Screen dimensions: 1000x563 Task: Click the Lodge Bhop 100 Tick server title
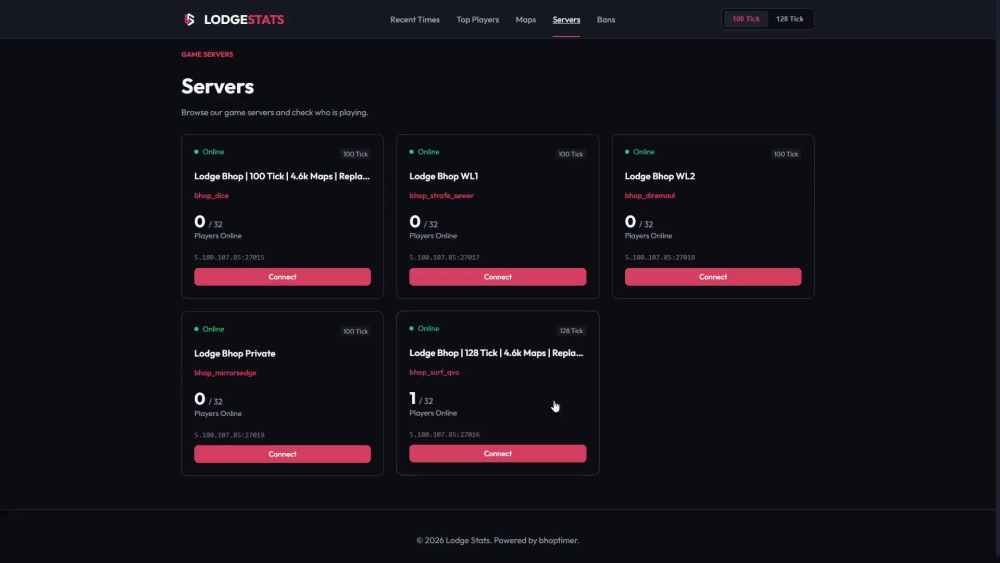pyautogui.click(x=282, y=176)
